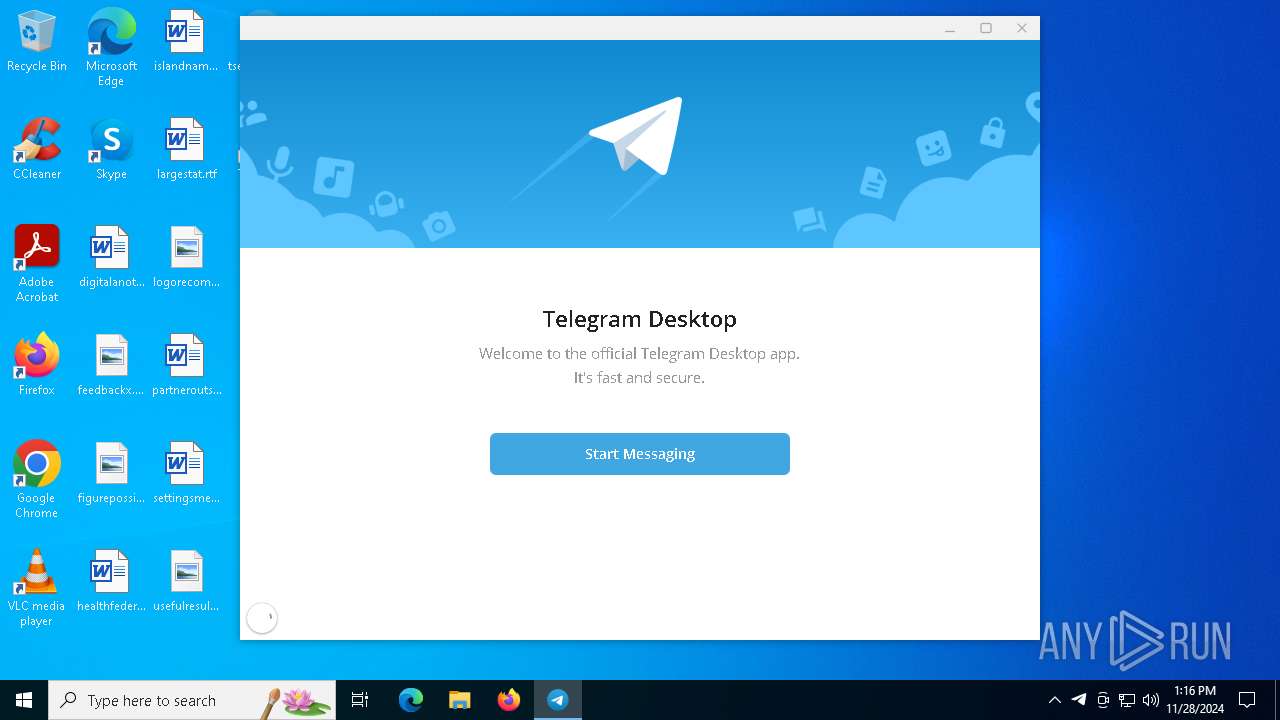Open Firefox from the taskbar
The width and height of the screenshot is (1280, 720).
[x=509, y=700]
